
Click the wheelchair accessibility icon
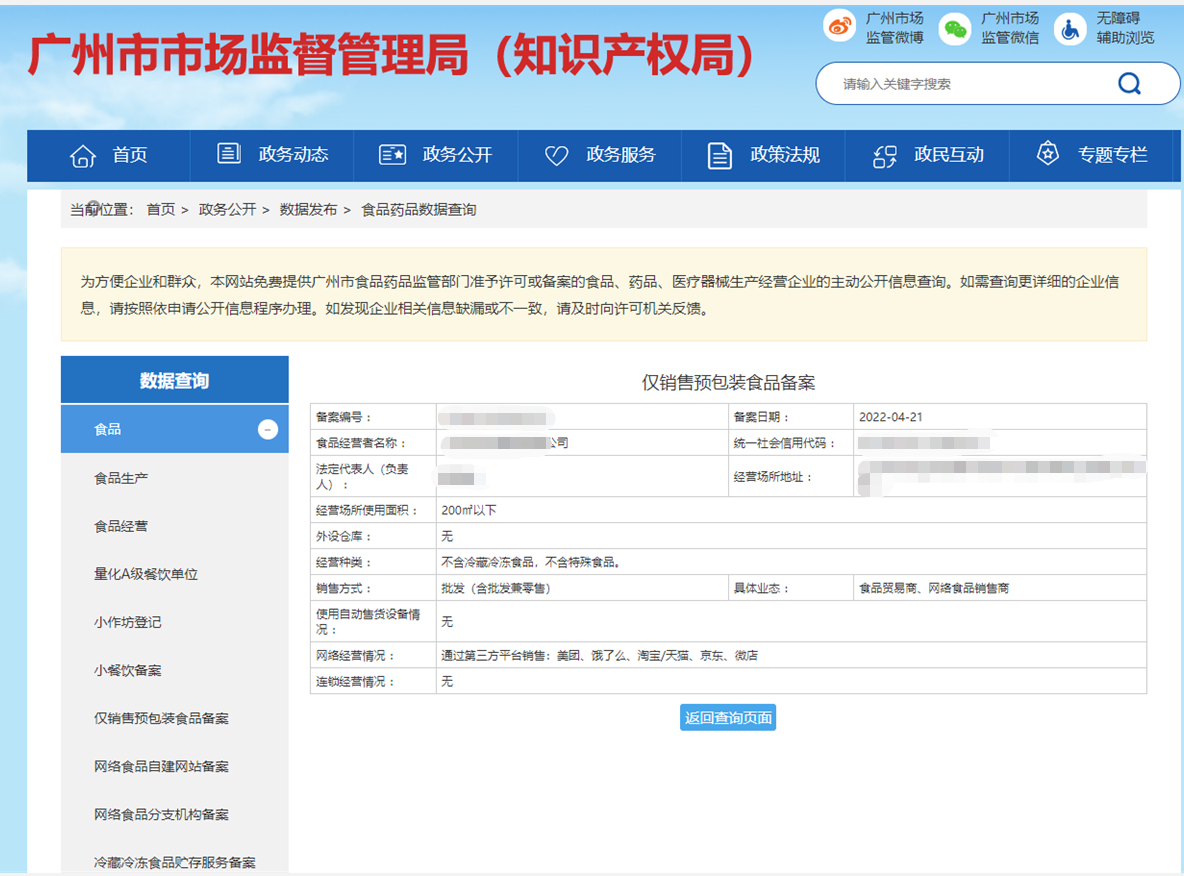1070,29
